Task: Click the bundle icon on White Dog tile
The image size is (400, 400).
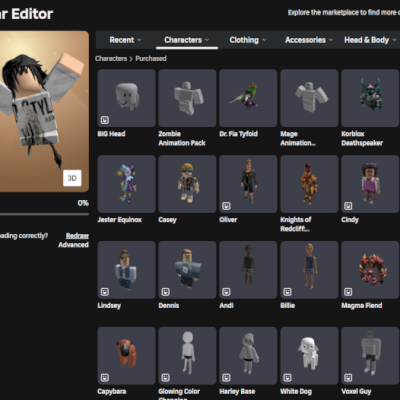Action: [287, 378]
